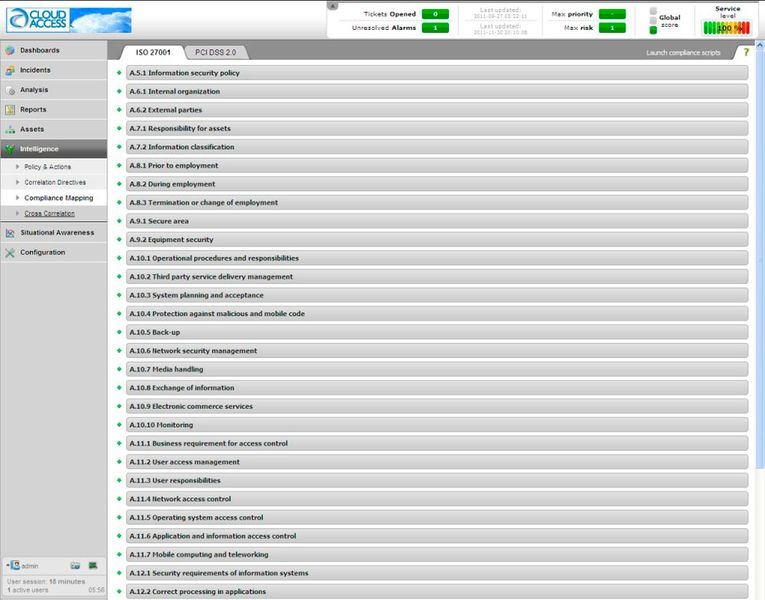Image resolution: width=765 pixels, height=600 pixels.
Task: Click A.11.2 User access management row
Action: point(437,462)
